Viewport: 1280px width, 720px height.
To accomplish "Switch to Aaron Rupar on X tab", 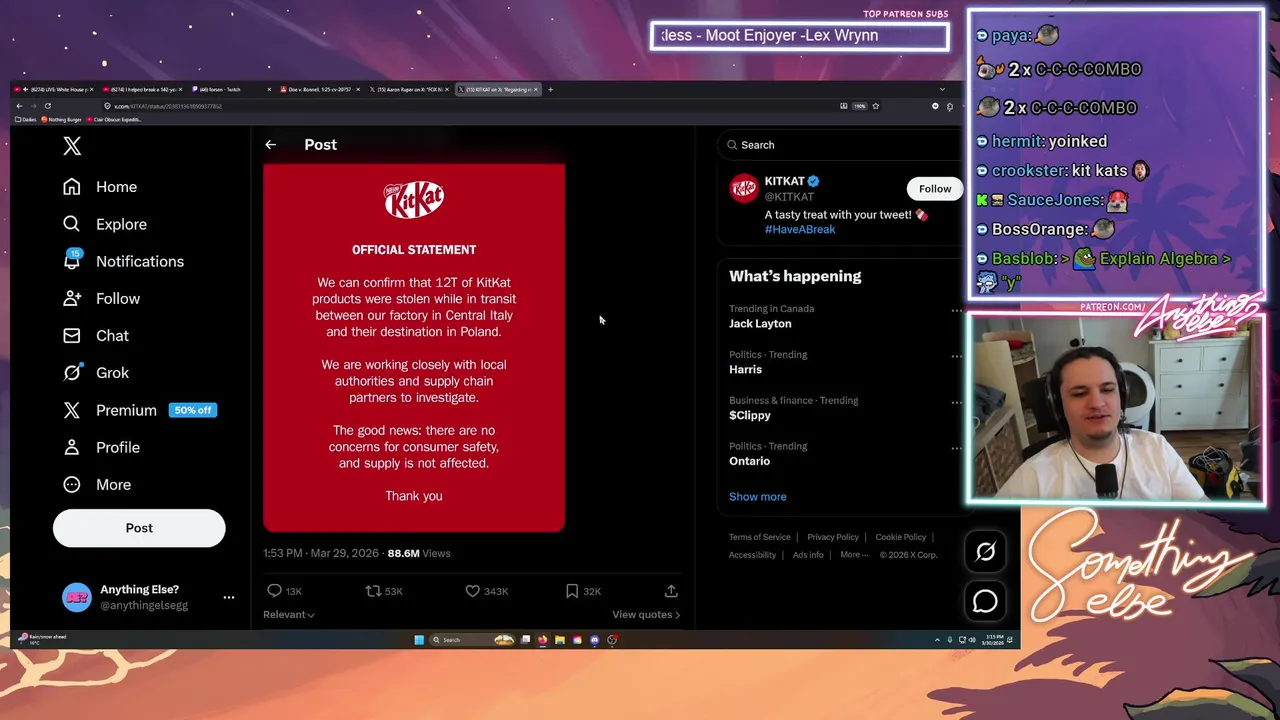I will [407, 90].
